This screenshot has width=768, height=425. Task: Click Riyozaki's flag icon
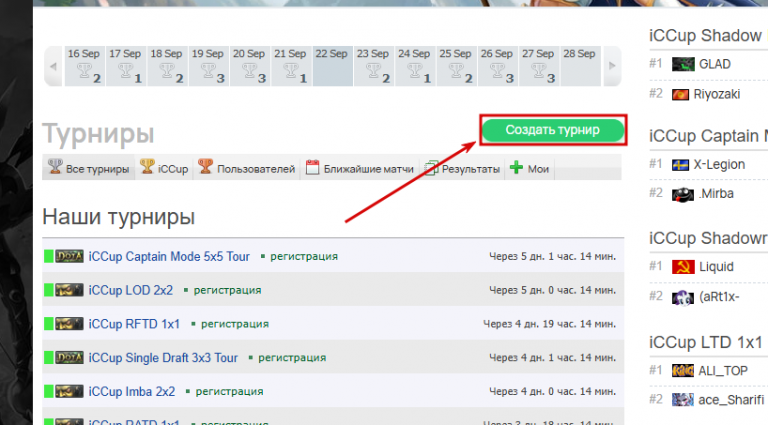tap(680, 94)
